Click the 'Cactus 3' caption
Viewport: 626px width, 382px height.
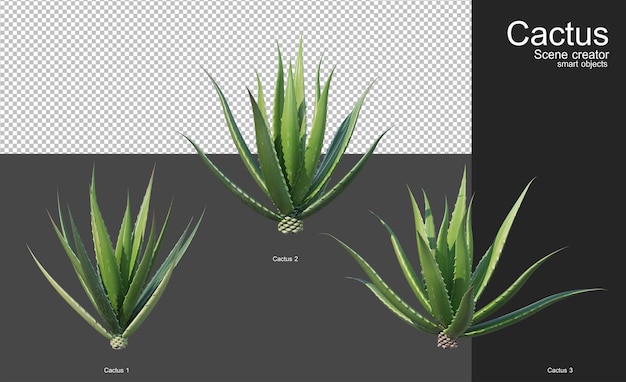pos(560,370)
